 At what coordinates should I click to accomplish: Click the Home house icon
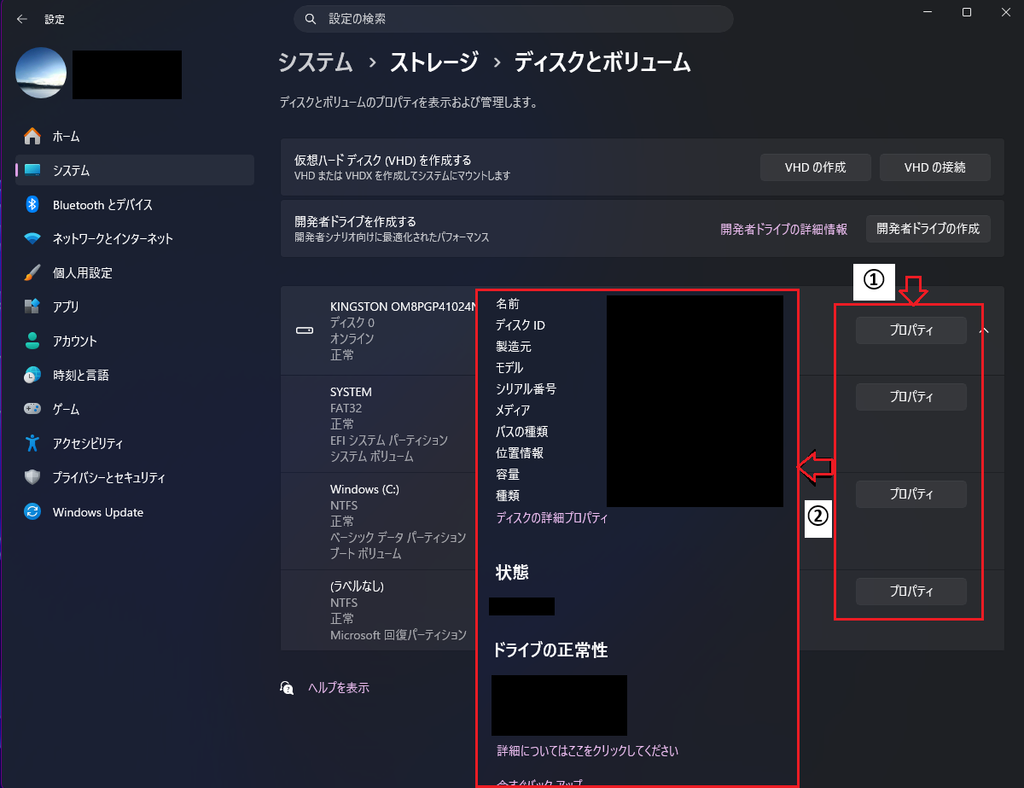pyautogui.click(x=32, y=136)
